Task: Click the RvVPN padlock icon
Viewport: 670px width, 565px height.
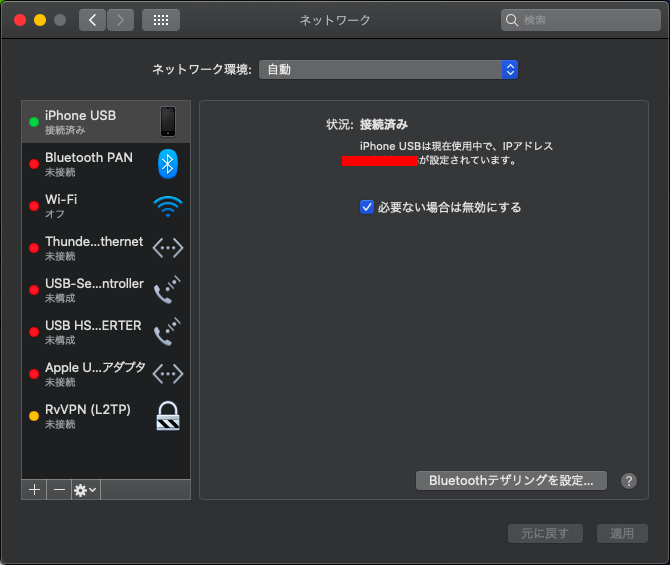Action: click(168, 415)
